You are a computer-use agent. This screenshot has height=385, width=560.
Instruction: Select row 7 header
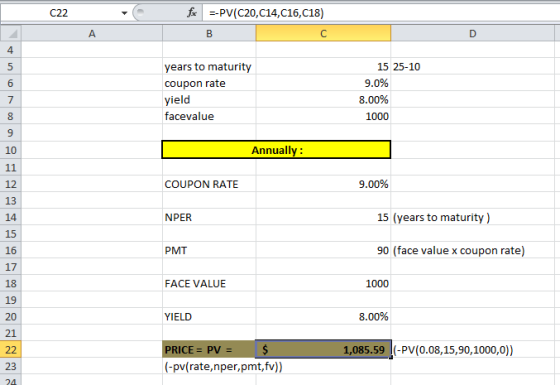pos(11,99)
